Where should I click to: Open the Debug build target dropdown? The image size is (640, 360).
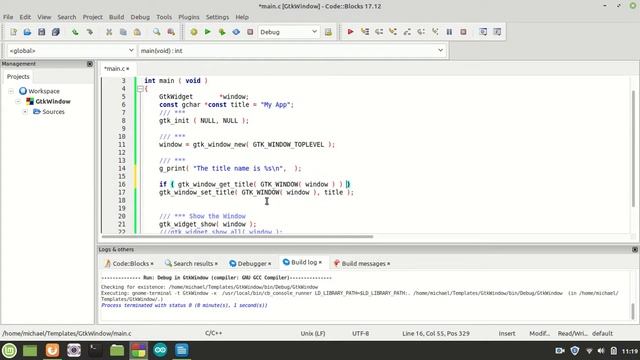[288, 32]
